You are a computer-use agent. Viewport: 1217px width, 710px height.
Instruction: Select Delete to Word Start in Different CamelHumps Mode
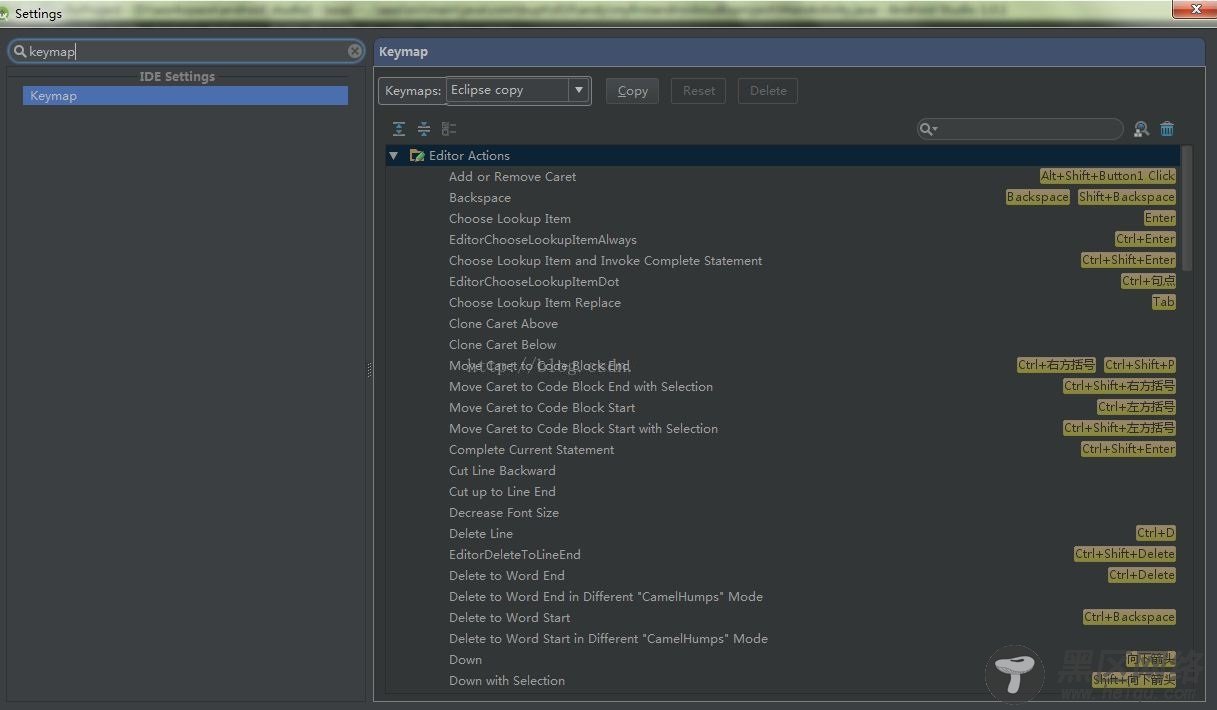(608, 639)
